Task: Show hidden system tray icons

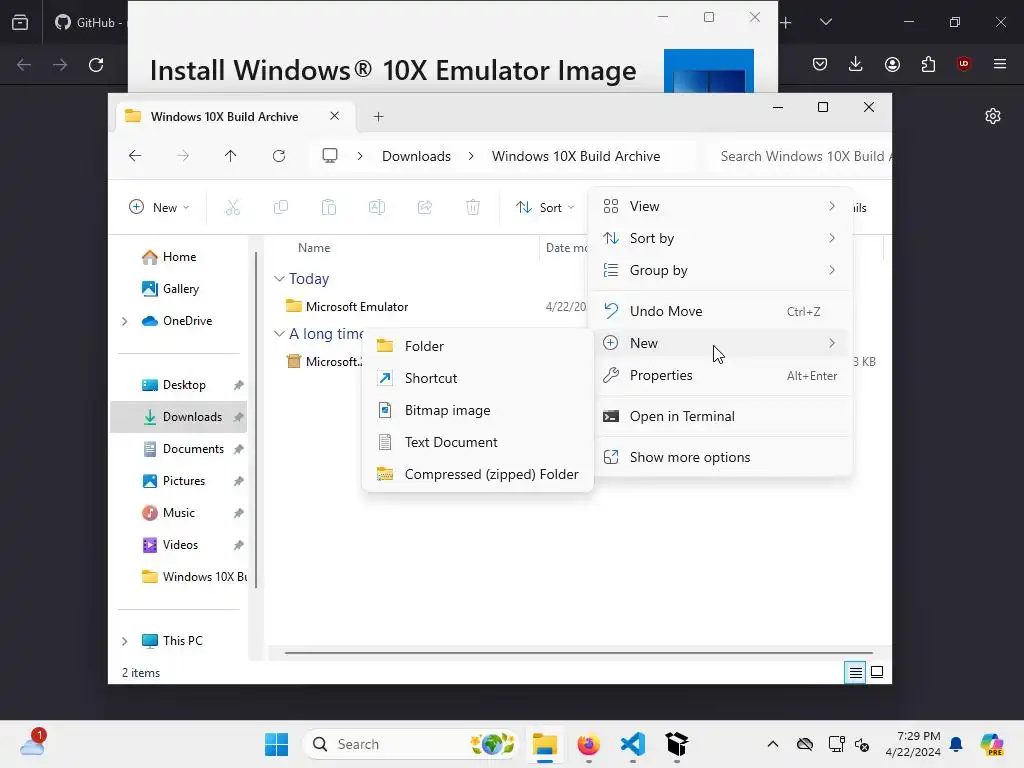Action: 773,744
